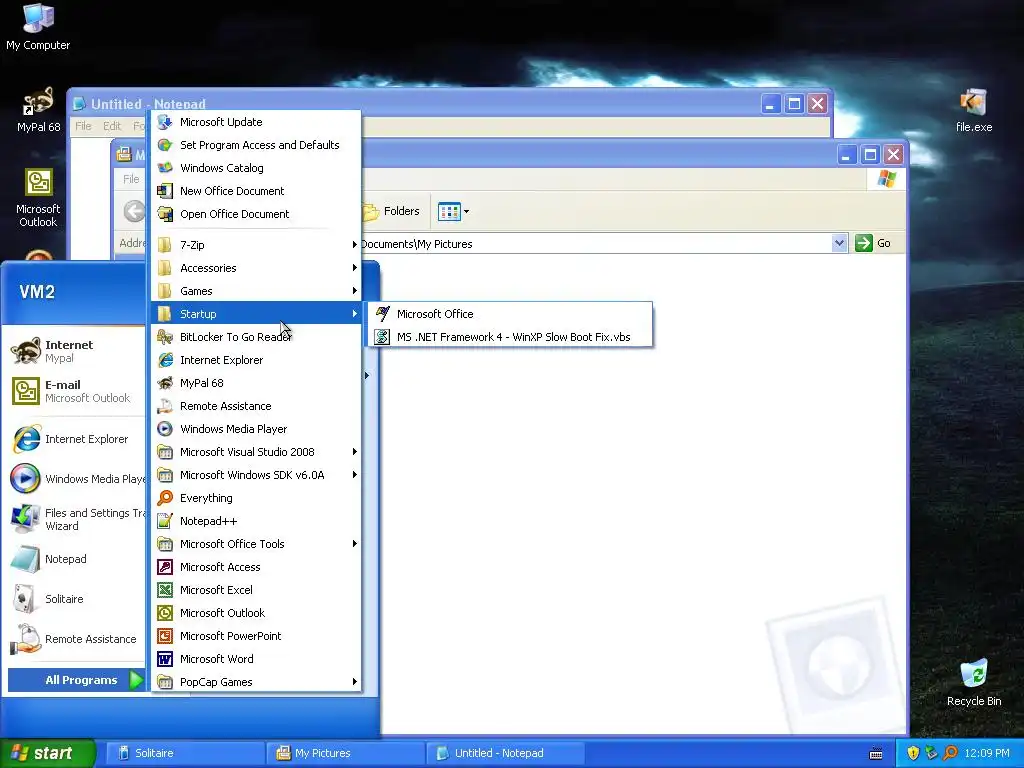The height and width of the screenshot is (768, 1024).
Task: Toggle Folders pane in My Pictures
Action: 392,212
